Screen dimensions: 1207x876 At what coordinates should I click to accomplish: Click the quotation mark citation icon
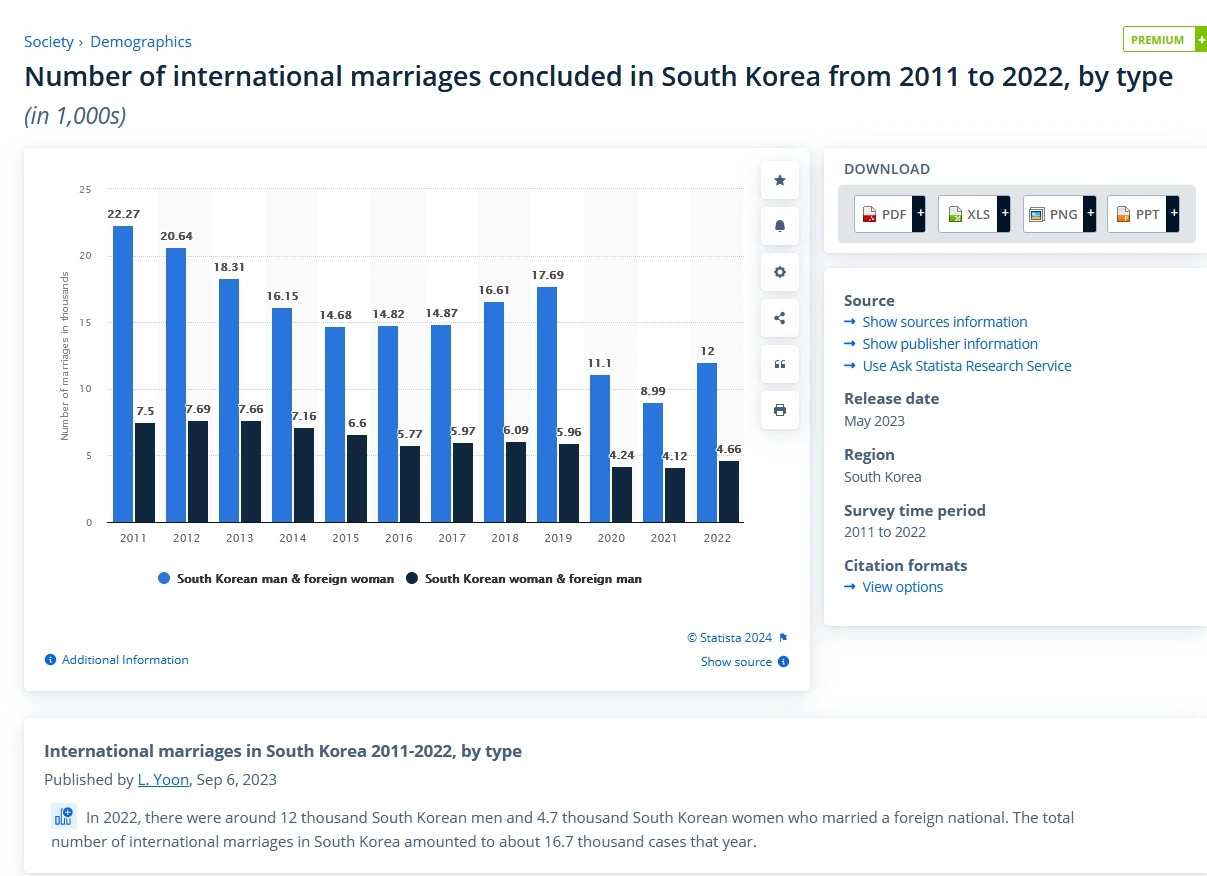click(x=780, y=364)
